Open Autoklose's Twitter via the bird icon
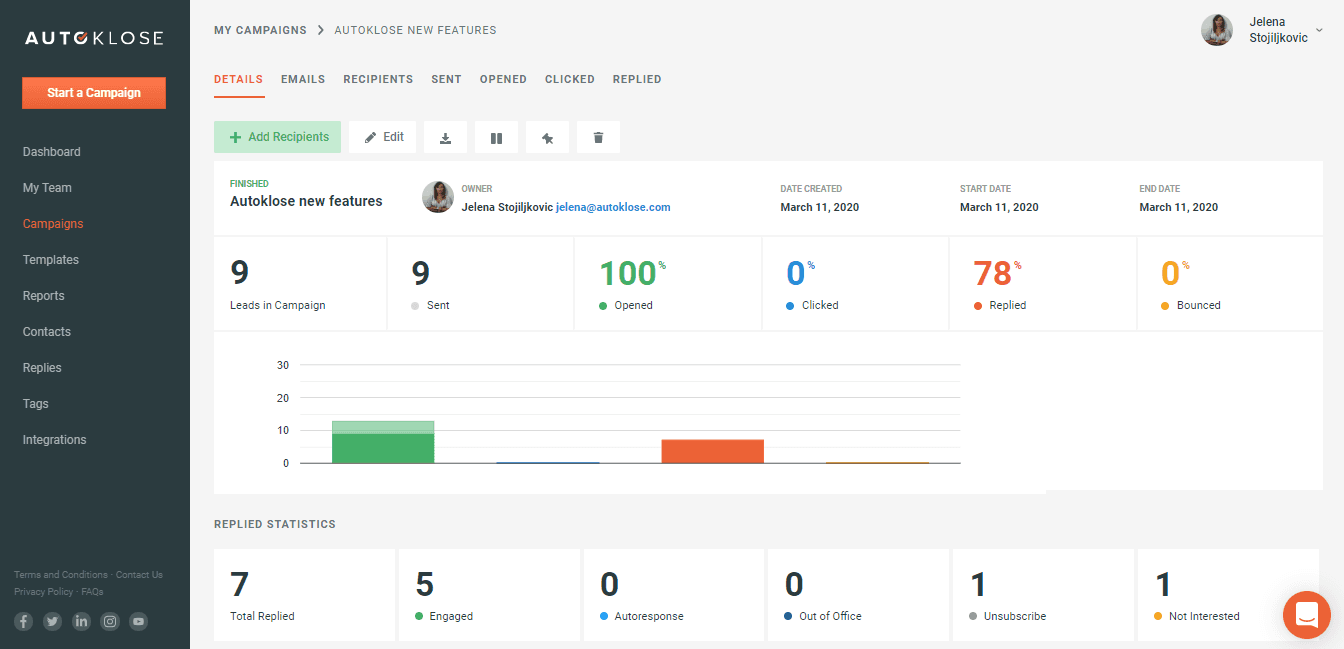Image resolution: width=1344 pixels, height=649 pixels. point(52,621)
